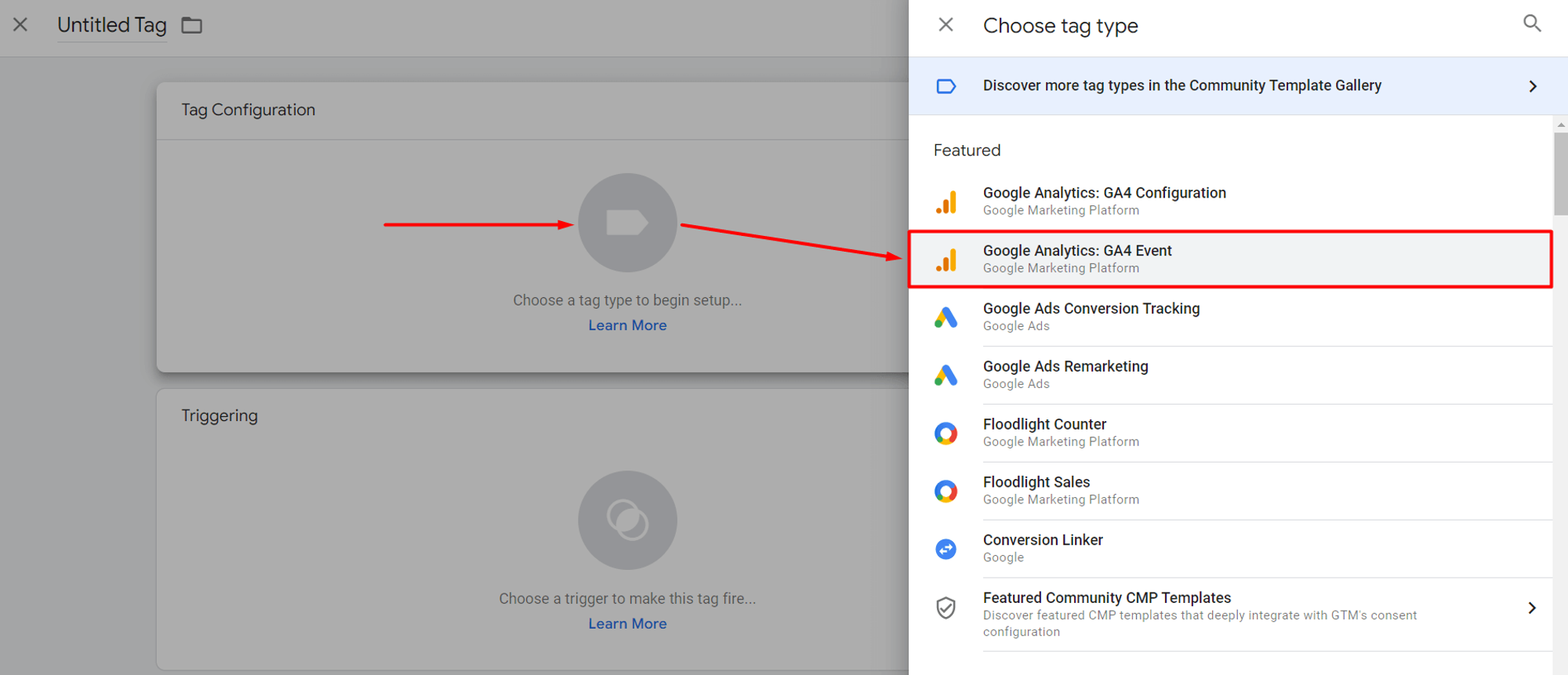
Task: Click the Conversion Linker icon
Action: click(x=946, y=550)
